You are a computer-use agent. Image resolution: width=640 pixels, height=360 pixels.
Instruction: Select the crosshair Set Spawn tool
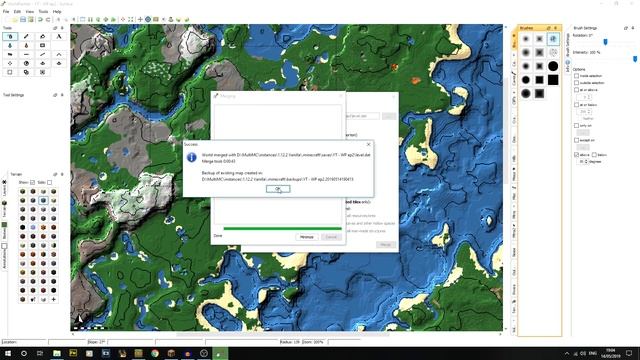click(10, 63)
